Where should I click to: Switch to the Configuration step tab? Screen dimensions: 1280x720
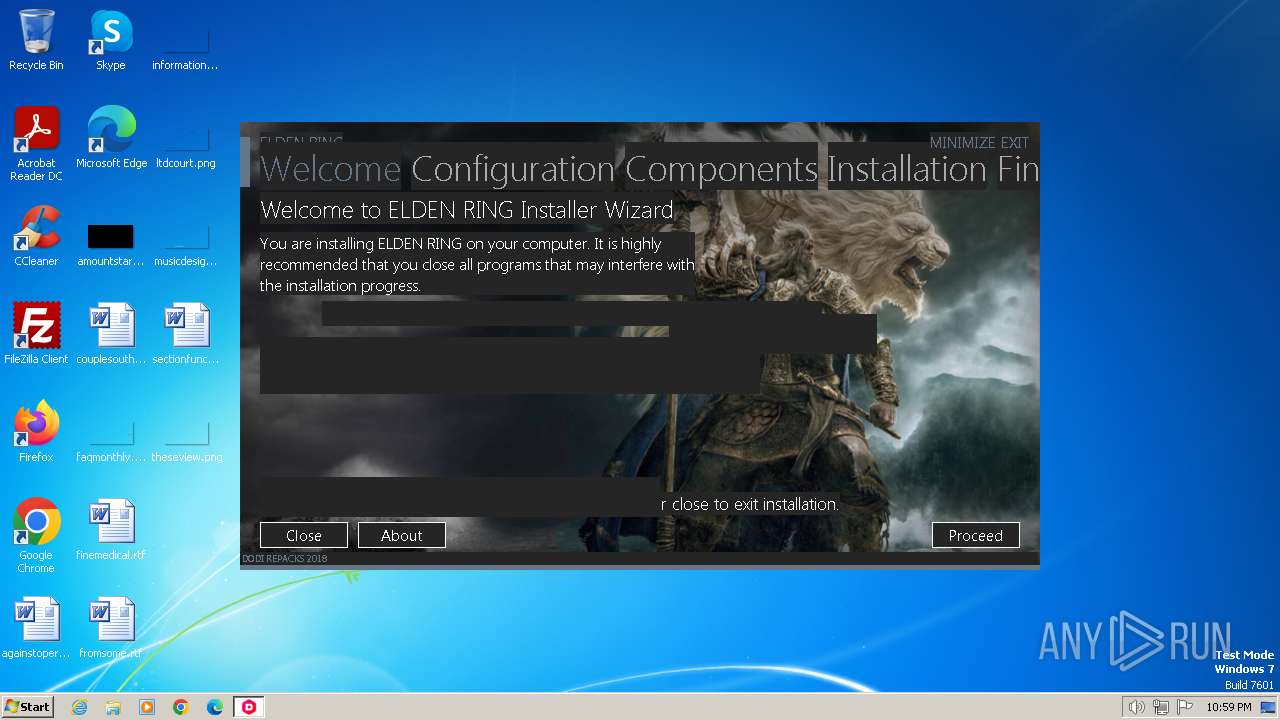click(513, 169)
